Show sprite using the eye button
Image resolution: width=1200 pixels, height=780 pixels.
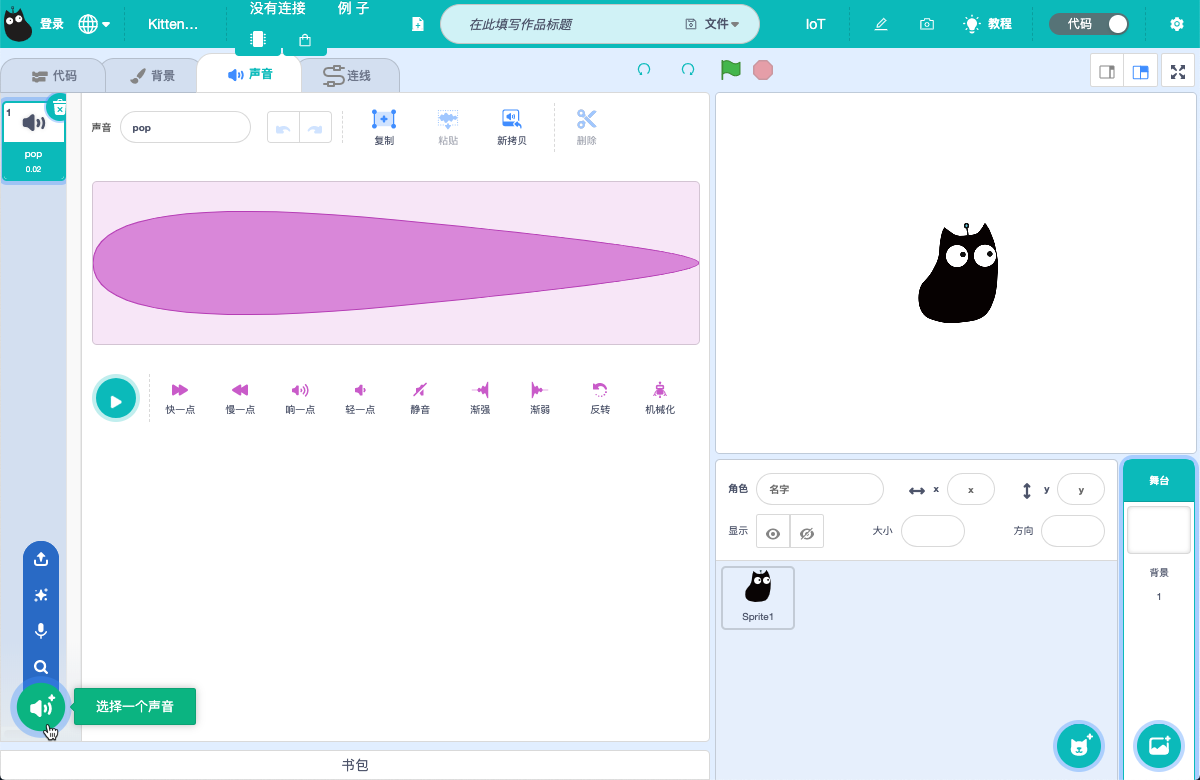click(773, 533)
